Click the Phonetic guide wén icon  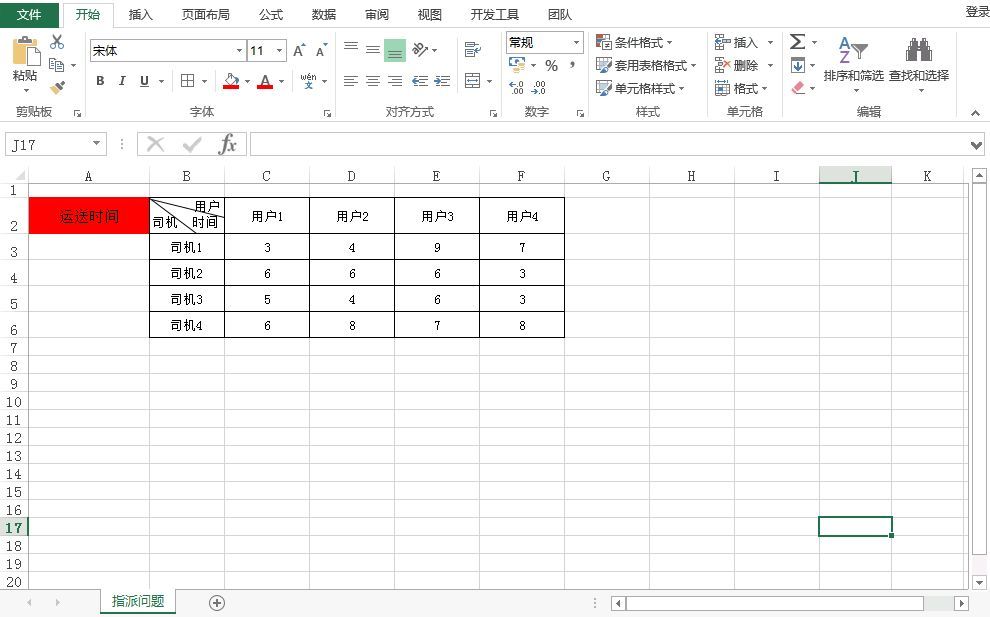[308, 81]
